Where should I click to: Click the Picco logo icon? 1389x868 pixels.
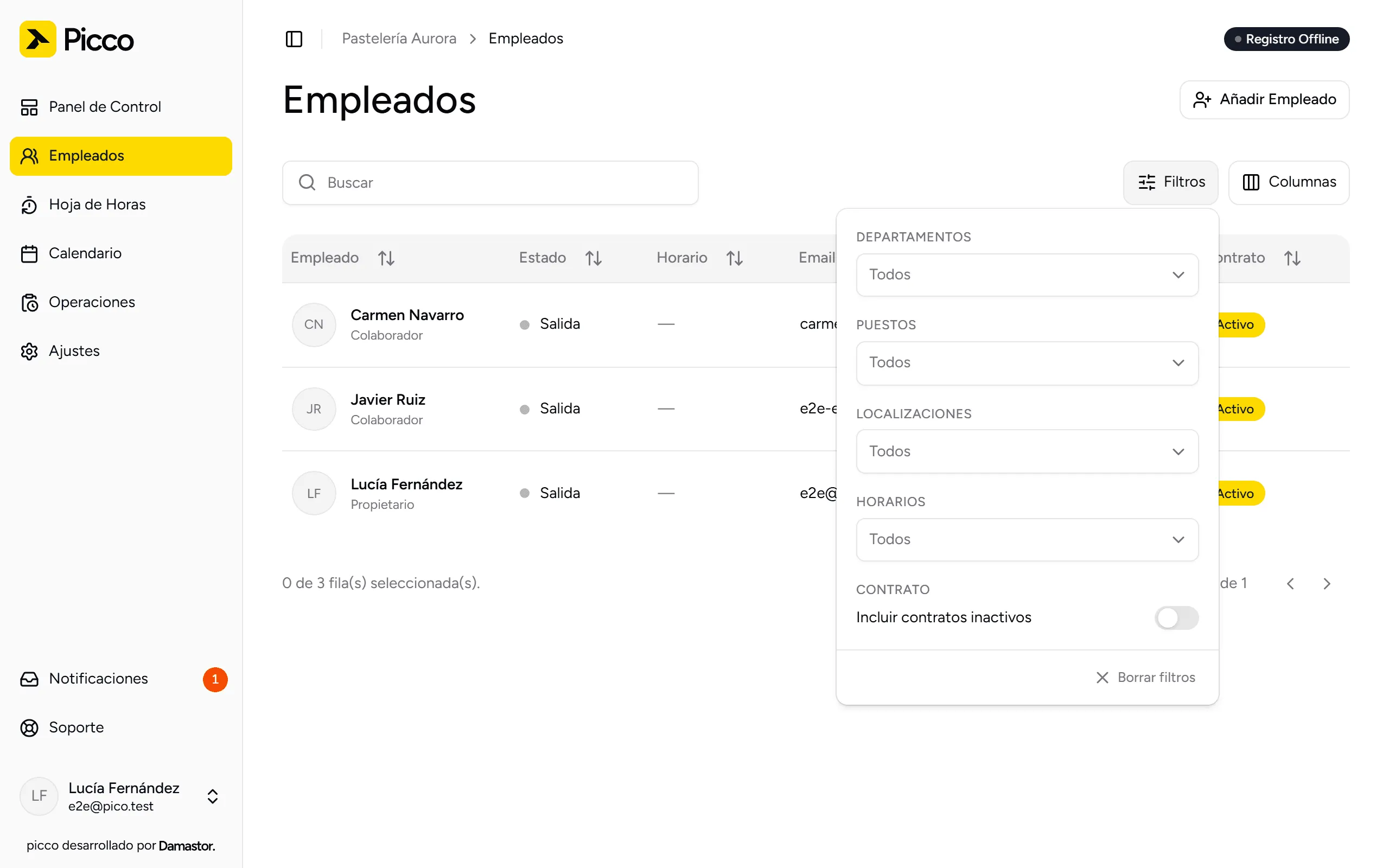click(x=38, y=39)
